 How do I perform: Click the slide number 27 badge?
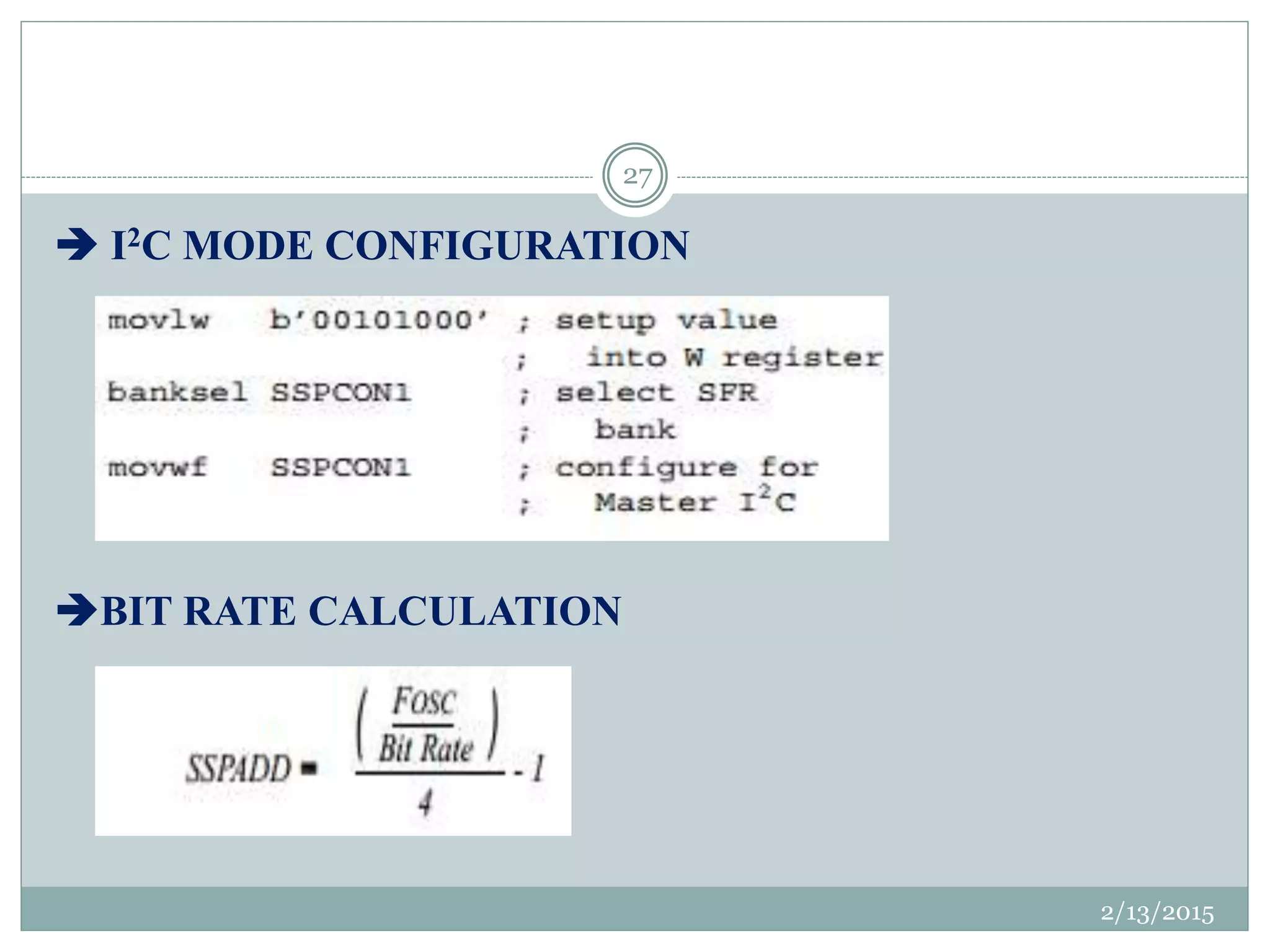pyautogui.click(x=635, y=177)
